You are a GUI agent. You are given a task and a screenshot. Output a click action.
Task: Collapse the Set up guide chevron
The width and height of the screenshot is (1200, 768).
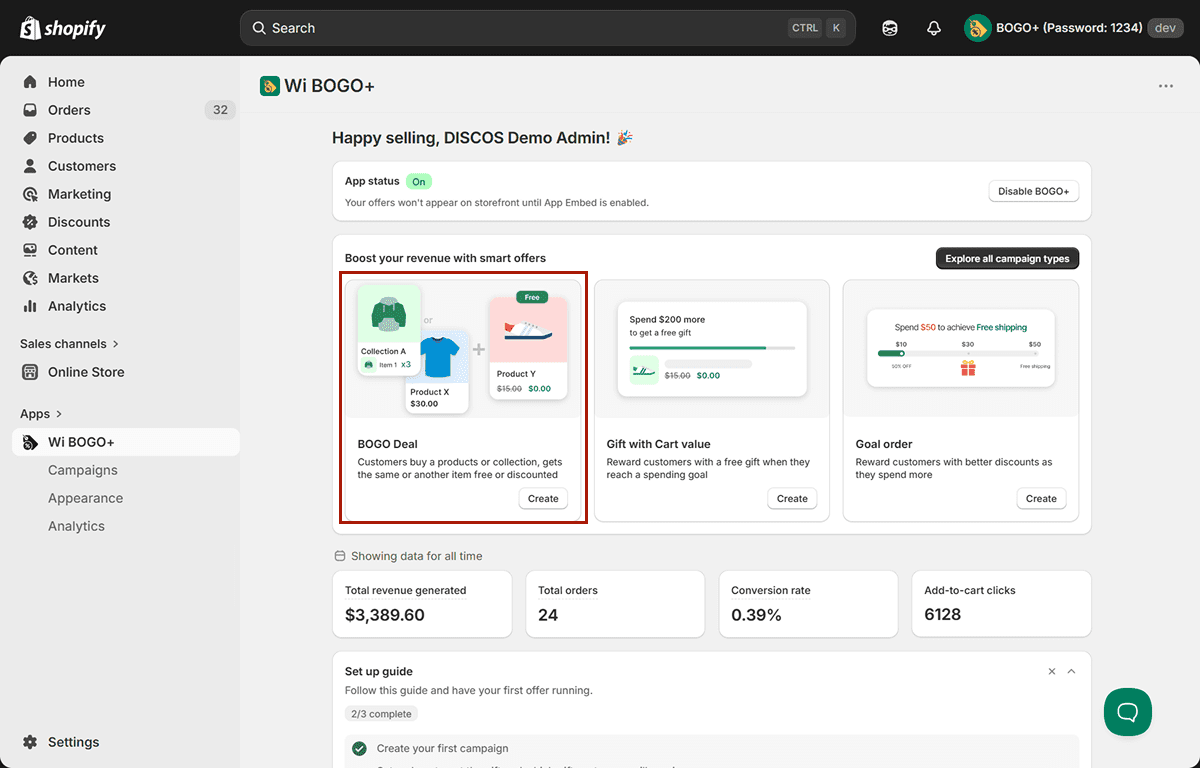[x=1071, y=672]
